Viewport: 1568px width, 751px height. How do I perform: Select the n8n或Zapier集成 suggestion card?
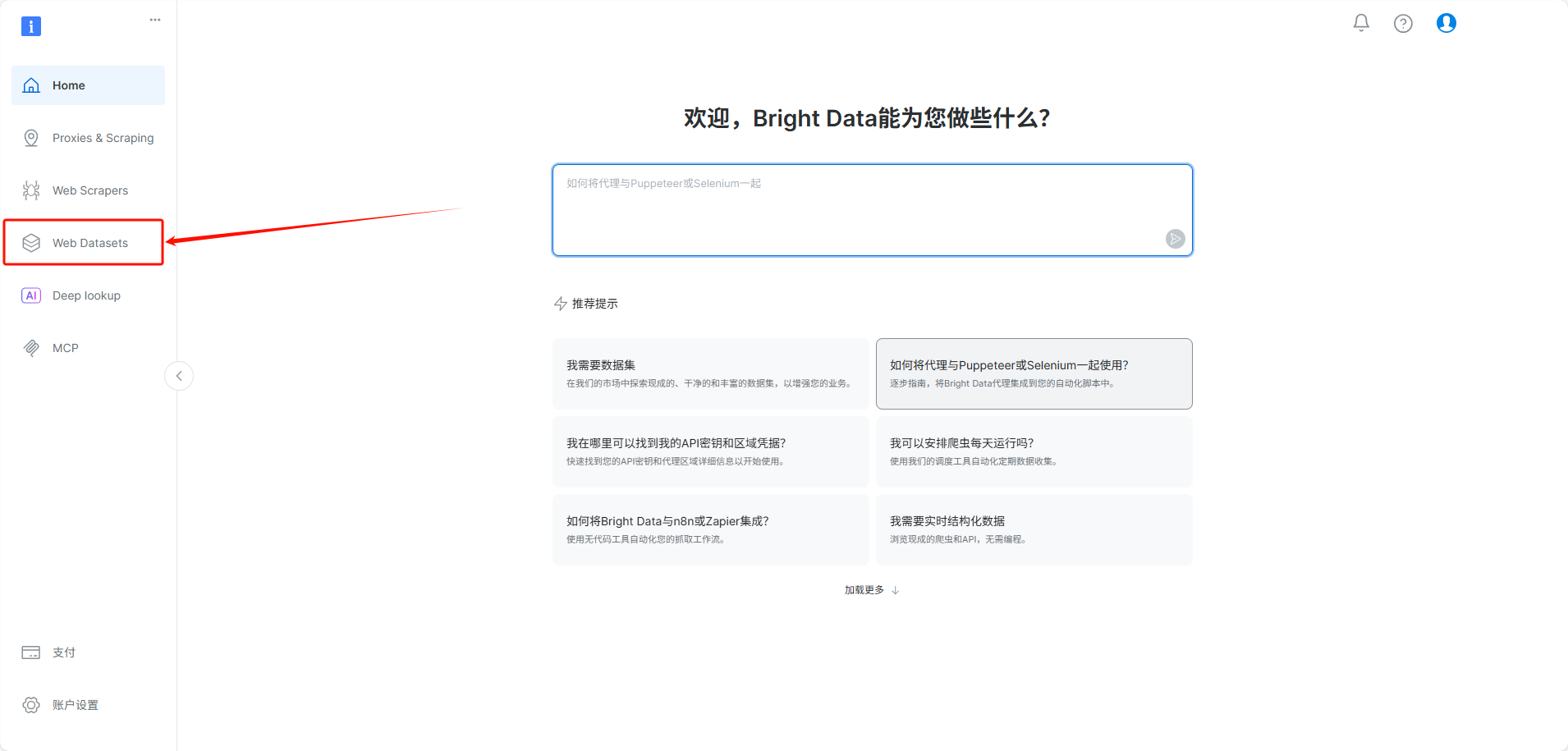pos(710,529)
